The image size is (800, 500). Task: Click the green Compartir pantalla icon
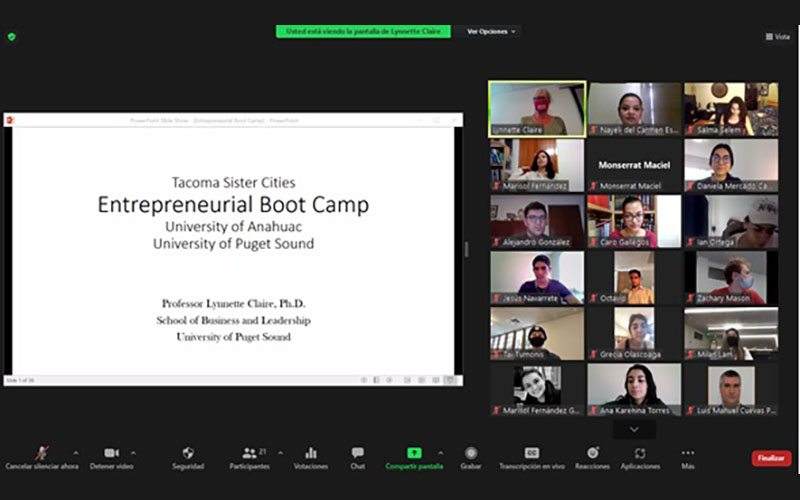coord(414,453)
